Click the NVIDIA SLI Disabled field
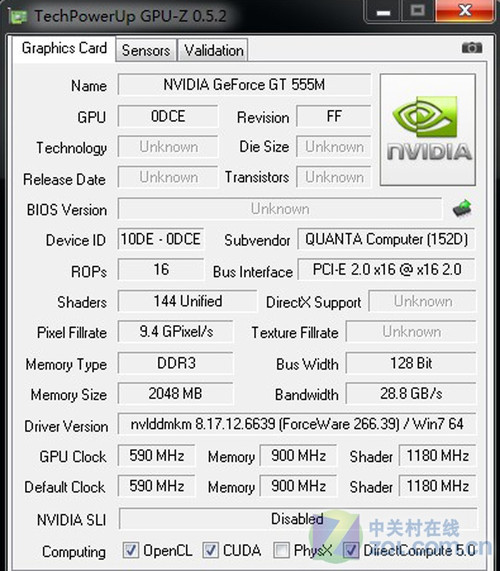This screenshot has width=500, height=571. 298,519
